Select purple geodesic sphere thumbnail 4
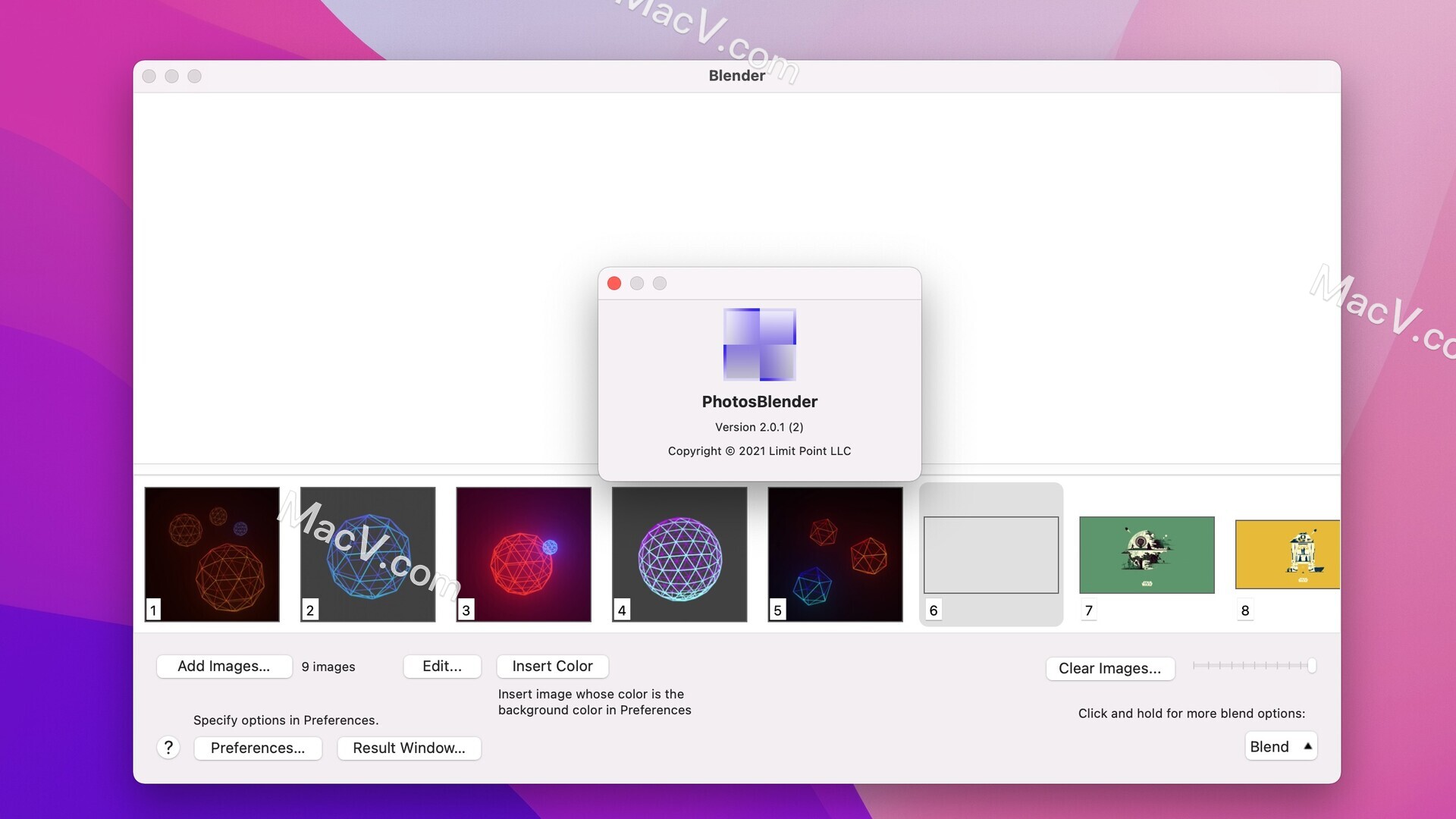Viewport: 1456px width, 819px height. 679,554
